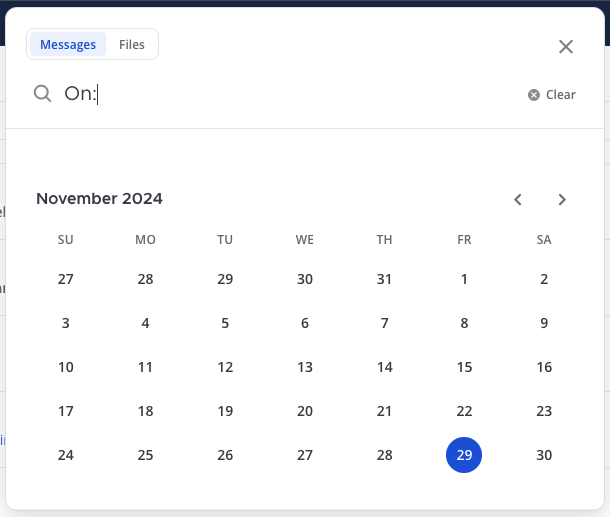Choose October 31 on the calendar
Screen dimensions: 610x517
[x=384, y=279]
